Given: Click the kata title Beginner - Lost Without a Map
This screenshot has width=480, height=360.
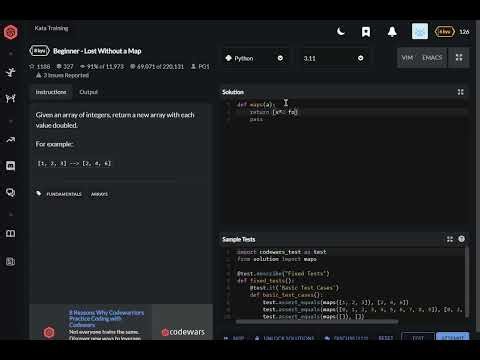Looking at the screenshot, I should point(97,51).
